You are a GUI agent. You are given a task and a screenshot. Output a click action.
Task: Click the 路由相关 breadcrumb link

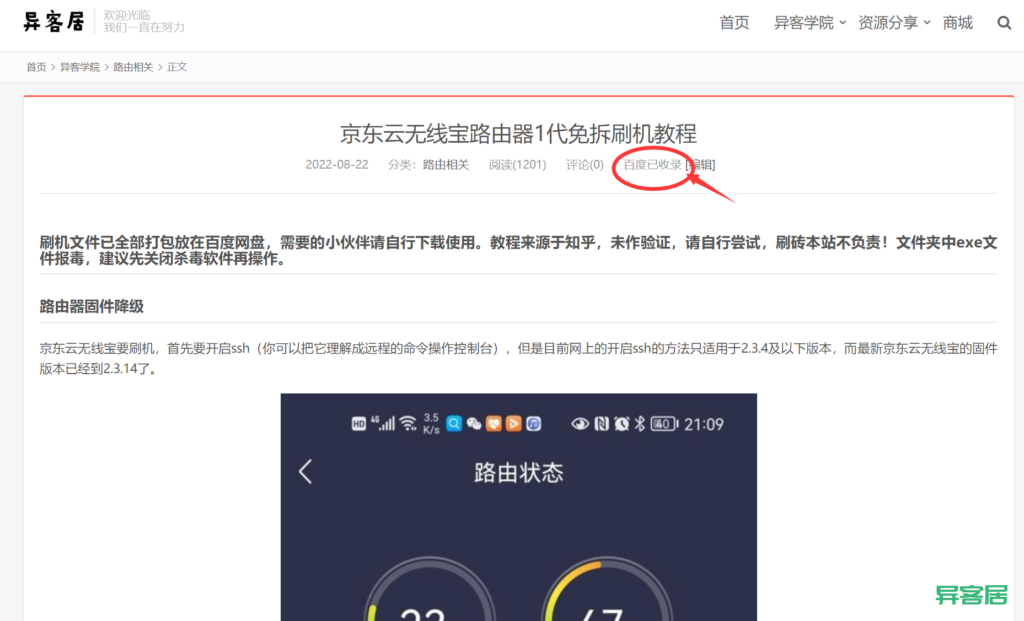[133, 67]
